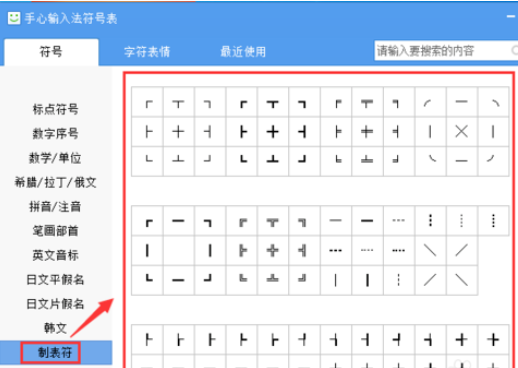Insert the thin top-left corner symbol ┌
This screenshot has height=368, width=518.
[148, 102]
